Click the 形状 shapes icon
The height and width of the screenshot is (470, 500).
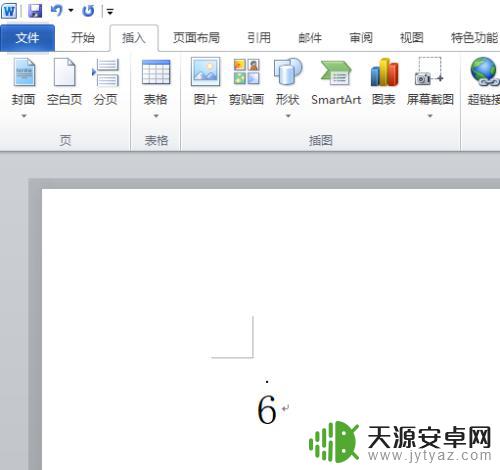[288, 71]
